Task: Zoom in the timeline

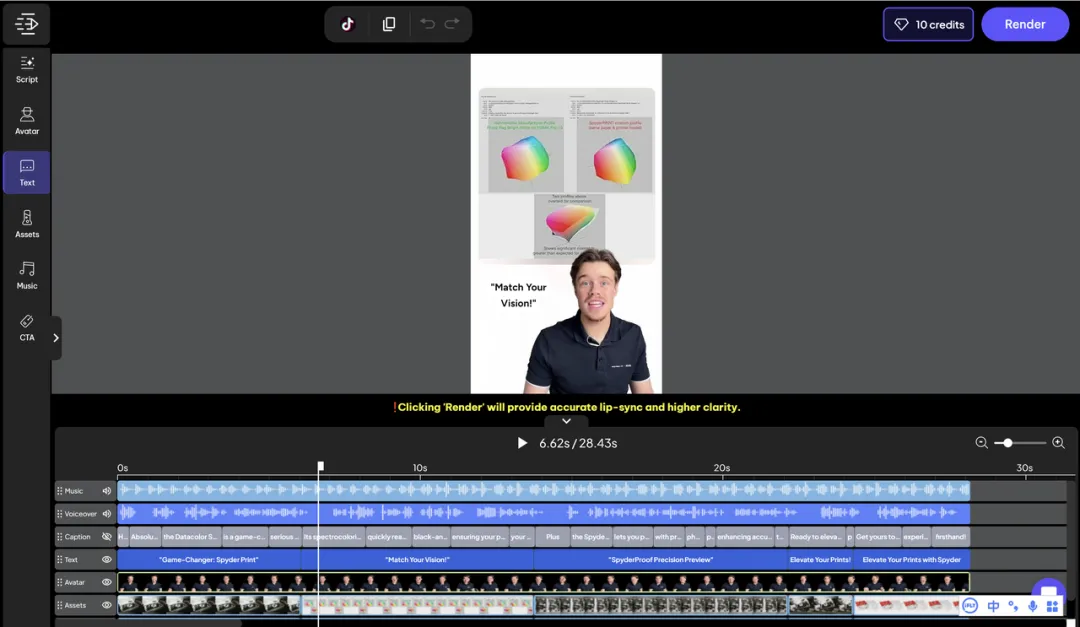Action: (1059, 443)
